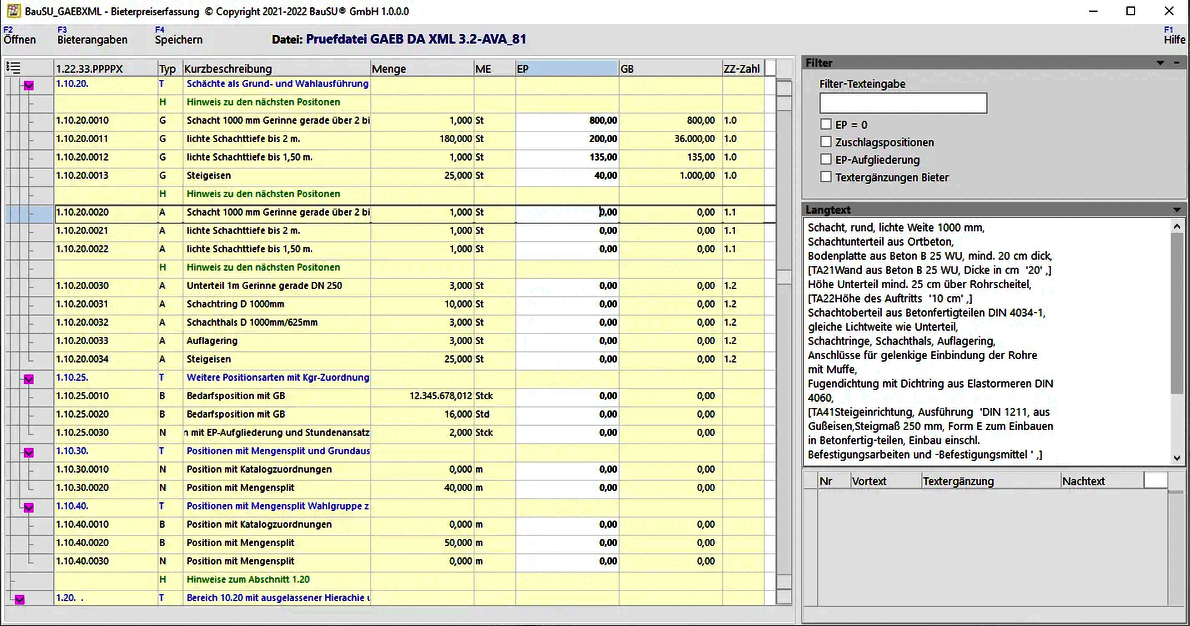Click the file title 'Pruefdatei GAEB DA XML 3.2-AVA_81'
The width and height of the screenshot is (1190, 626).
click(416, 39)
